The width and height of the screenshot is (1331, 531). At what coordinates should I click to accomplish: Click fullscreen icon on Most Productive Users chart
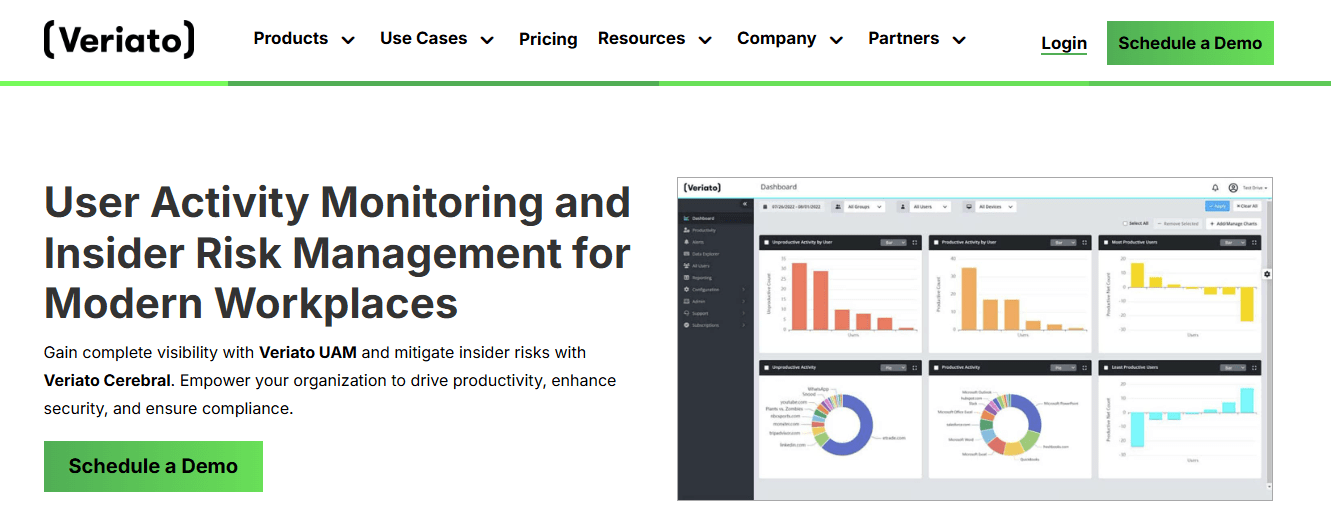click(1255, 242)
